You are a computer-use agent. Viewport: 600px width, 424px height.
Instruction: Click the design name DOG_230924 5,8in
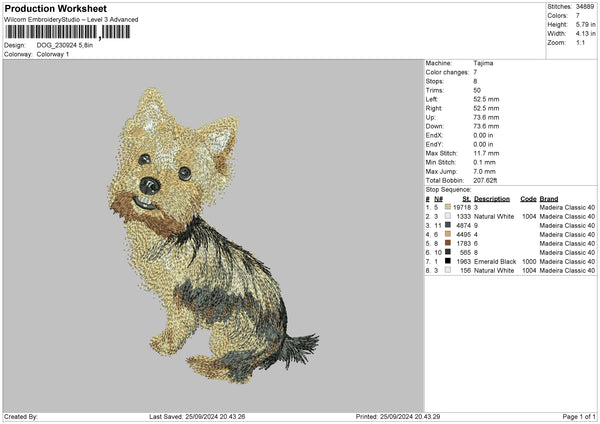click(65, 45)
